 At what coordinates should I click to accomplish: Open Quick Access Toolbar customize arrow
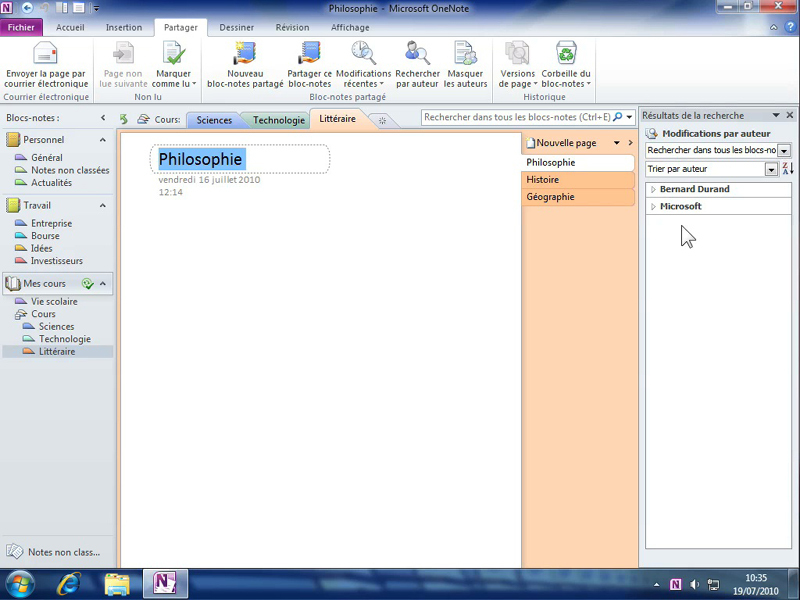pyautogui.click(x=96, y=8)
